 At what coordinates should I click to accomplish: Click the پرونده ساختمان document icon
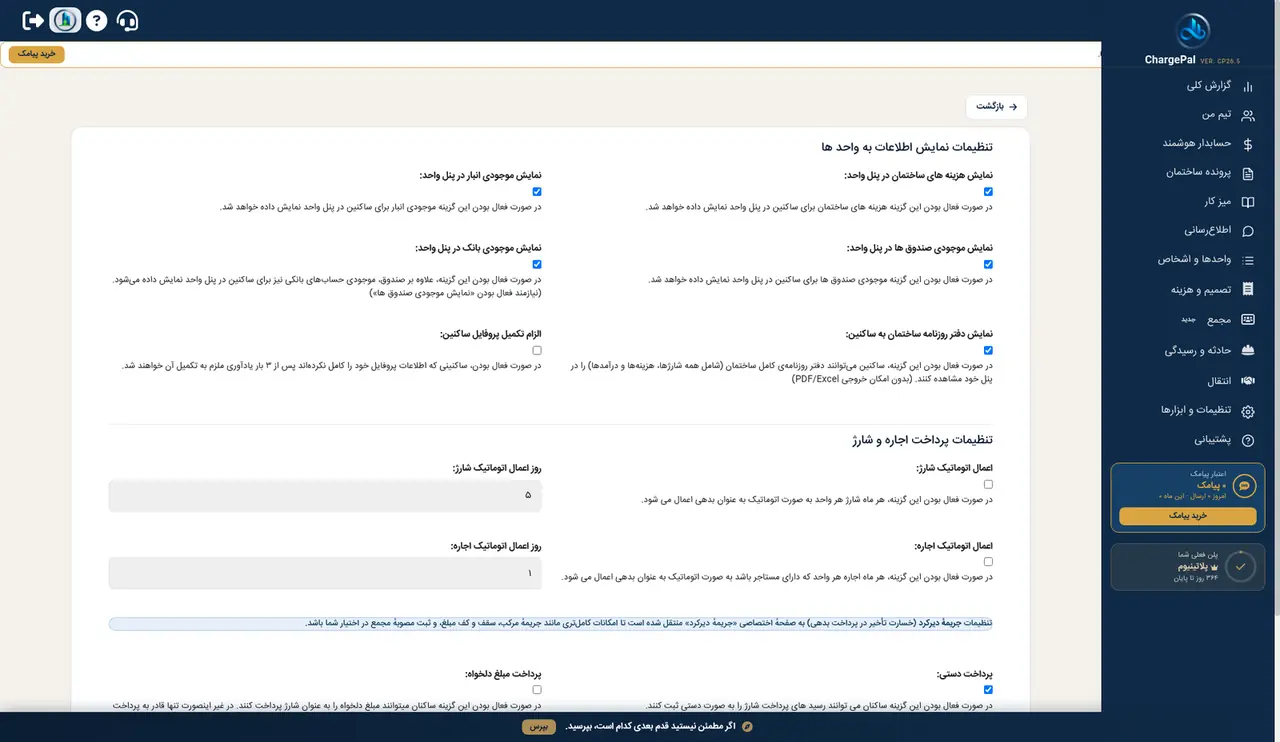(x=1247, y=173)
